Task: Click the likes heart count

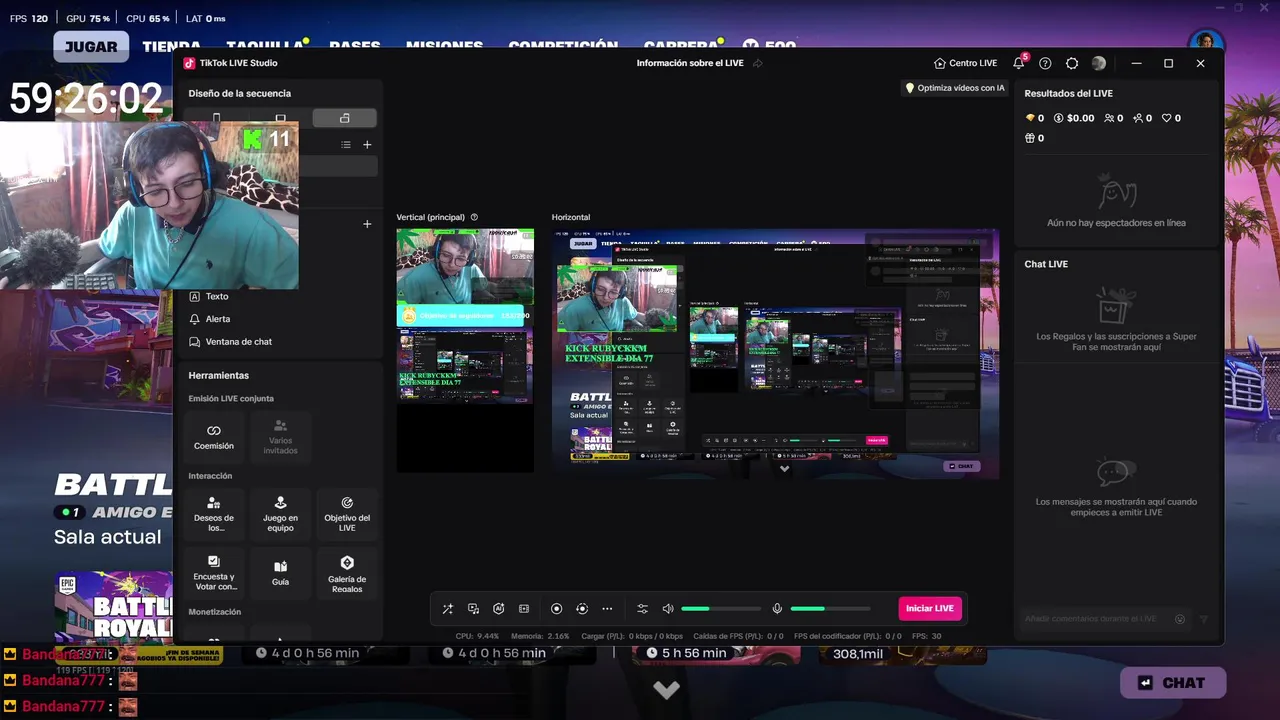Action: click(x=1171, y=118)
